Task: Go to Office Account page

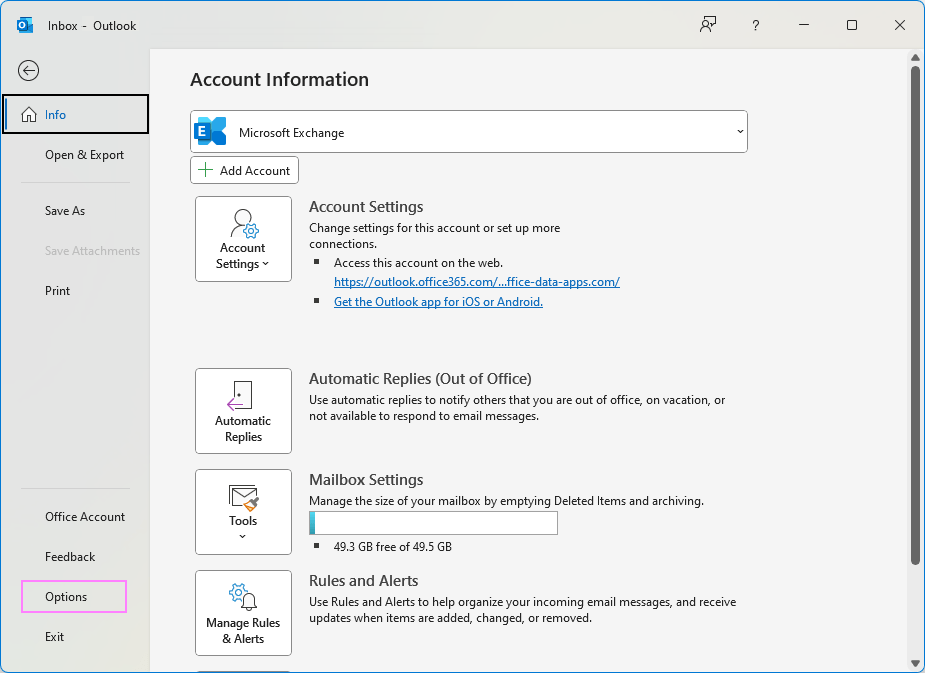Action: click(x=85, y=517)
